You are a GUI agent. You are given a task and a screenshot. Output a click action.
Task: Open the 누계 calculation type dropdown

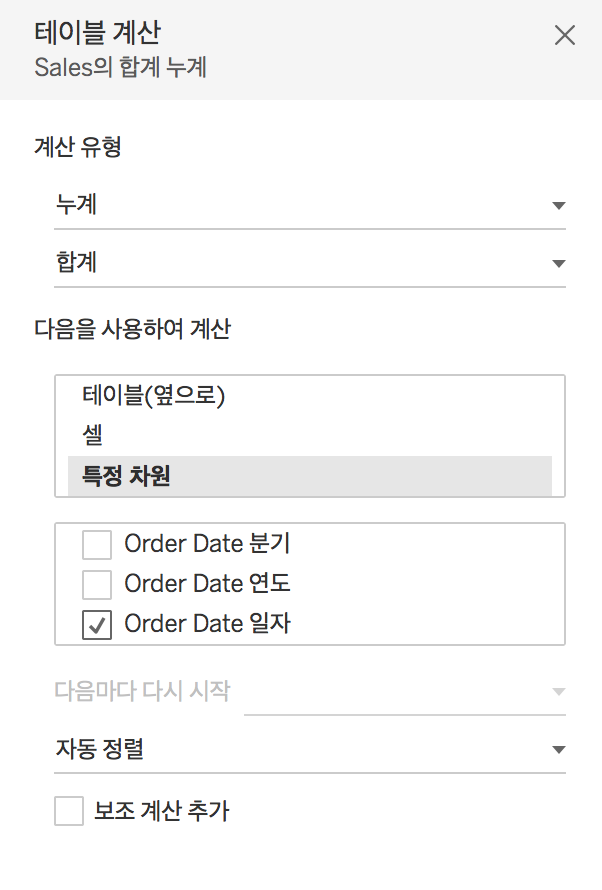pos(300,205)
